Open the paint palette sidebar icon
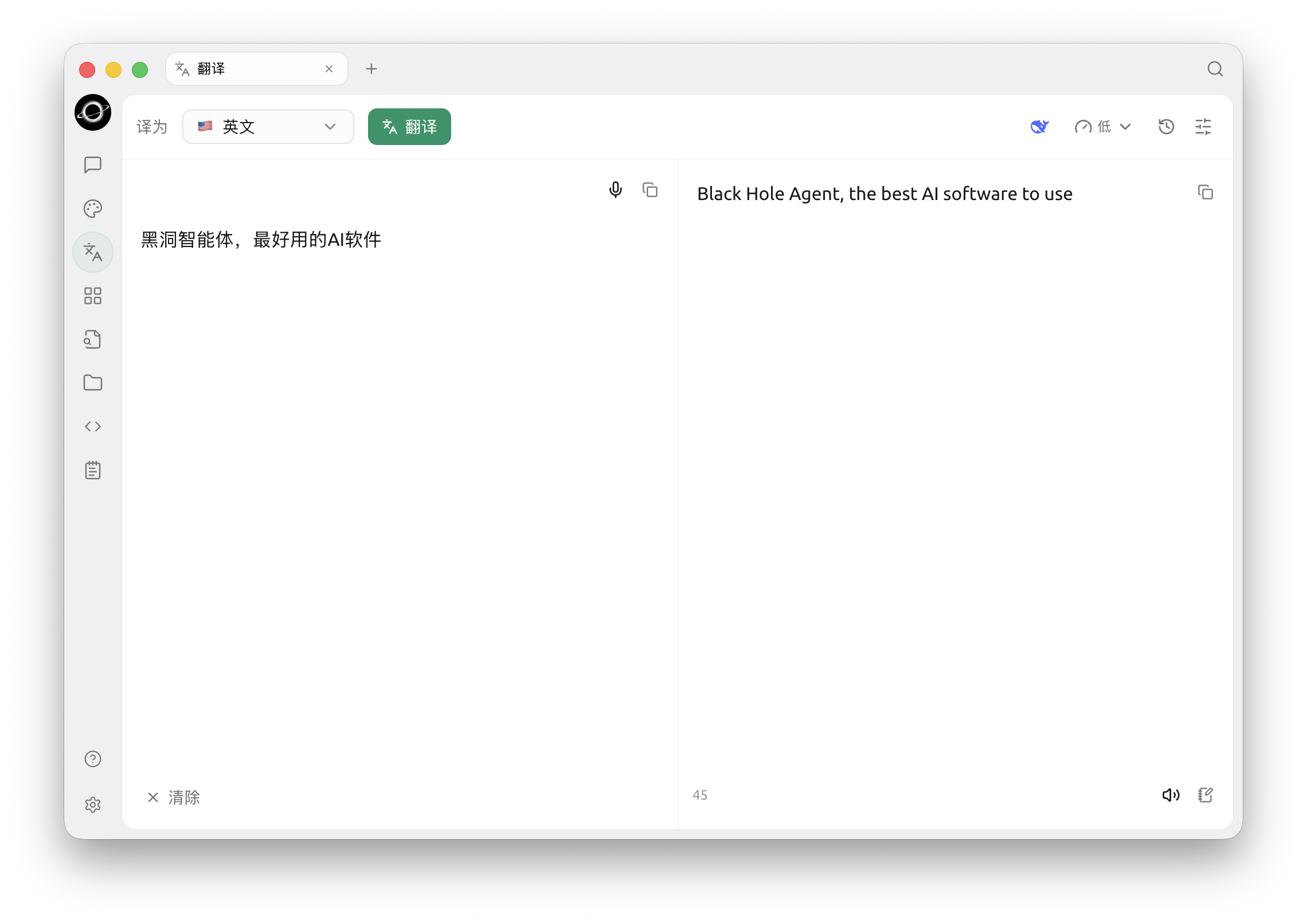Screen dimensions: 1307x924 (x=93, y=209)
